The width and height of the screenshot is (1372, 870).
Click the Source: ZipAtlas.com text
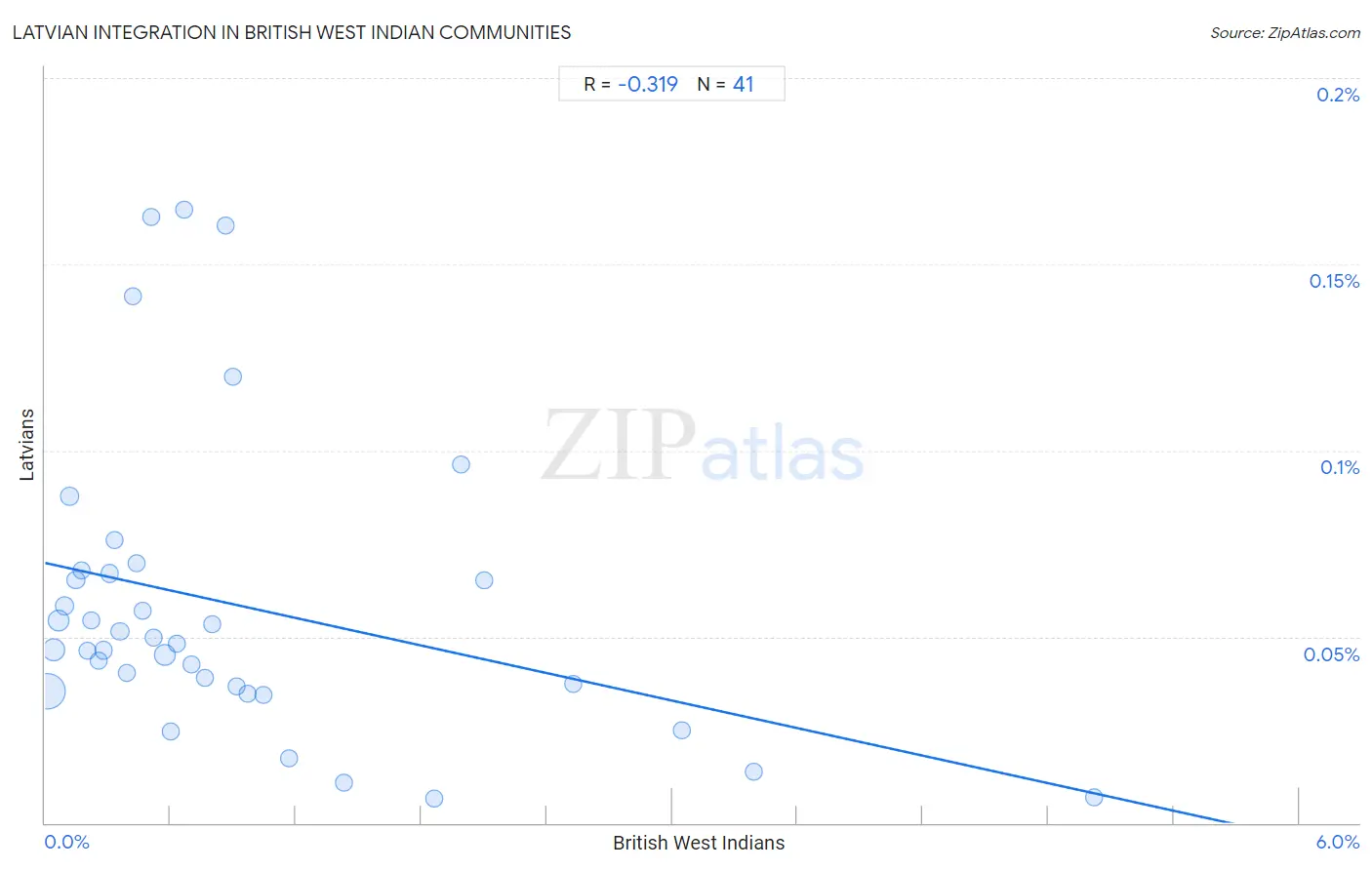tap(1285, 33)
